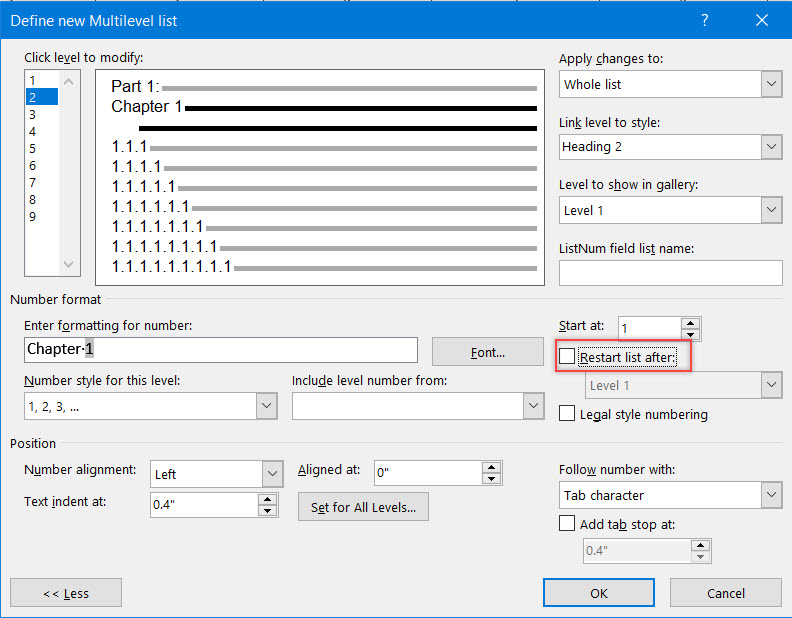
Task: Select level 9 in the level list
Action: click(x=42, y=217)
